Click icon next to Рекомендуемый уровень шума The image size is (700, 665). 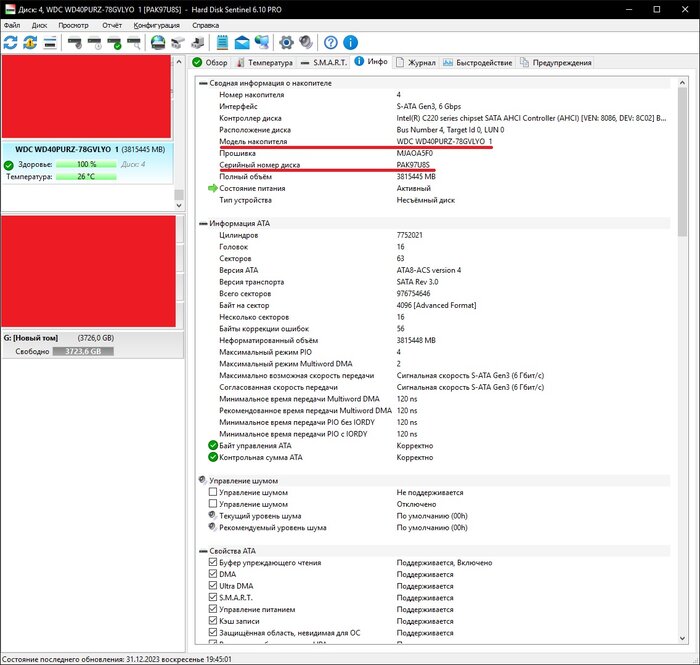(213, 527)
